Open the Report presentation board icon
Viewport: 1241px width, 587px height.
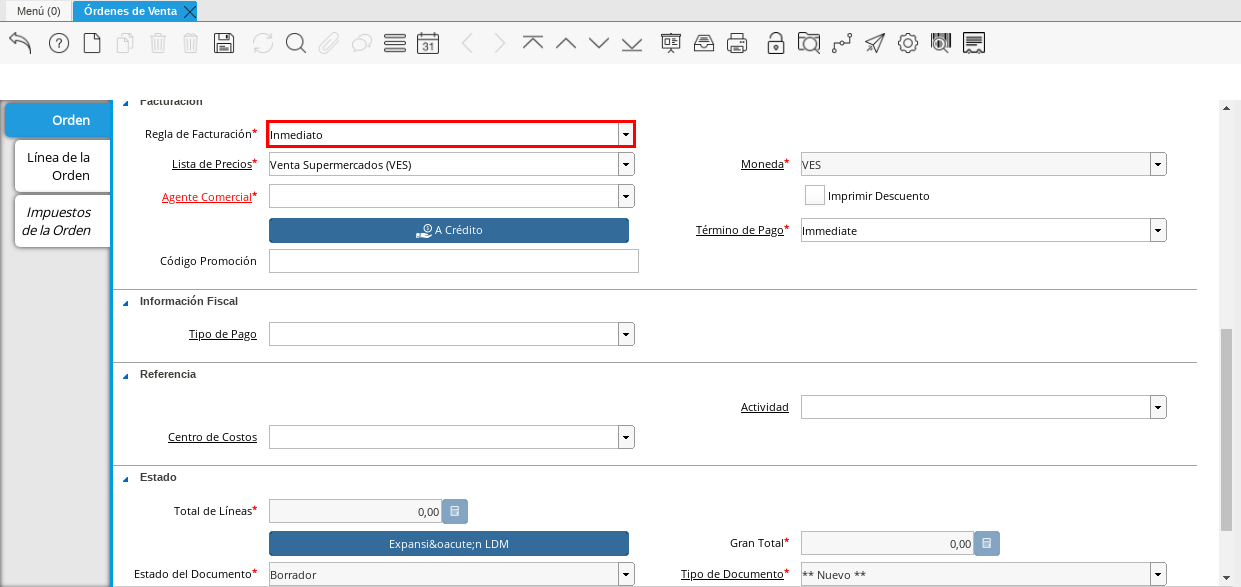(x=671, y=43)
